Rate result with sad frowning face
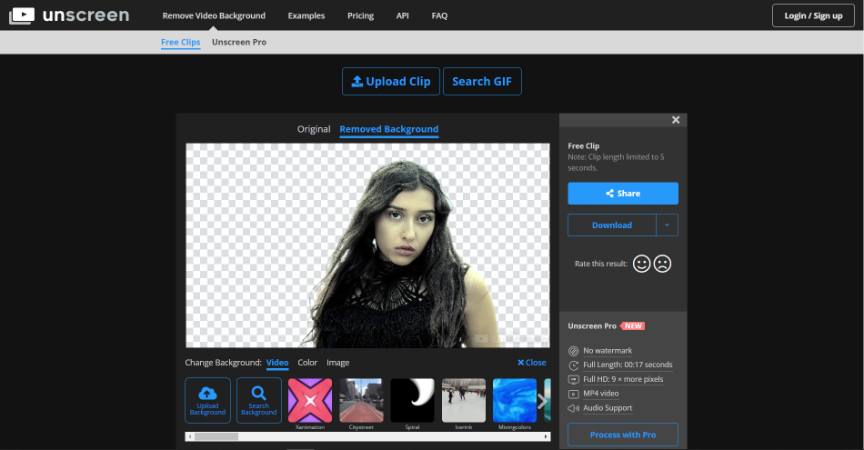 (662, 264)
